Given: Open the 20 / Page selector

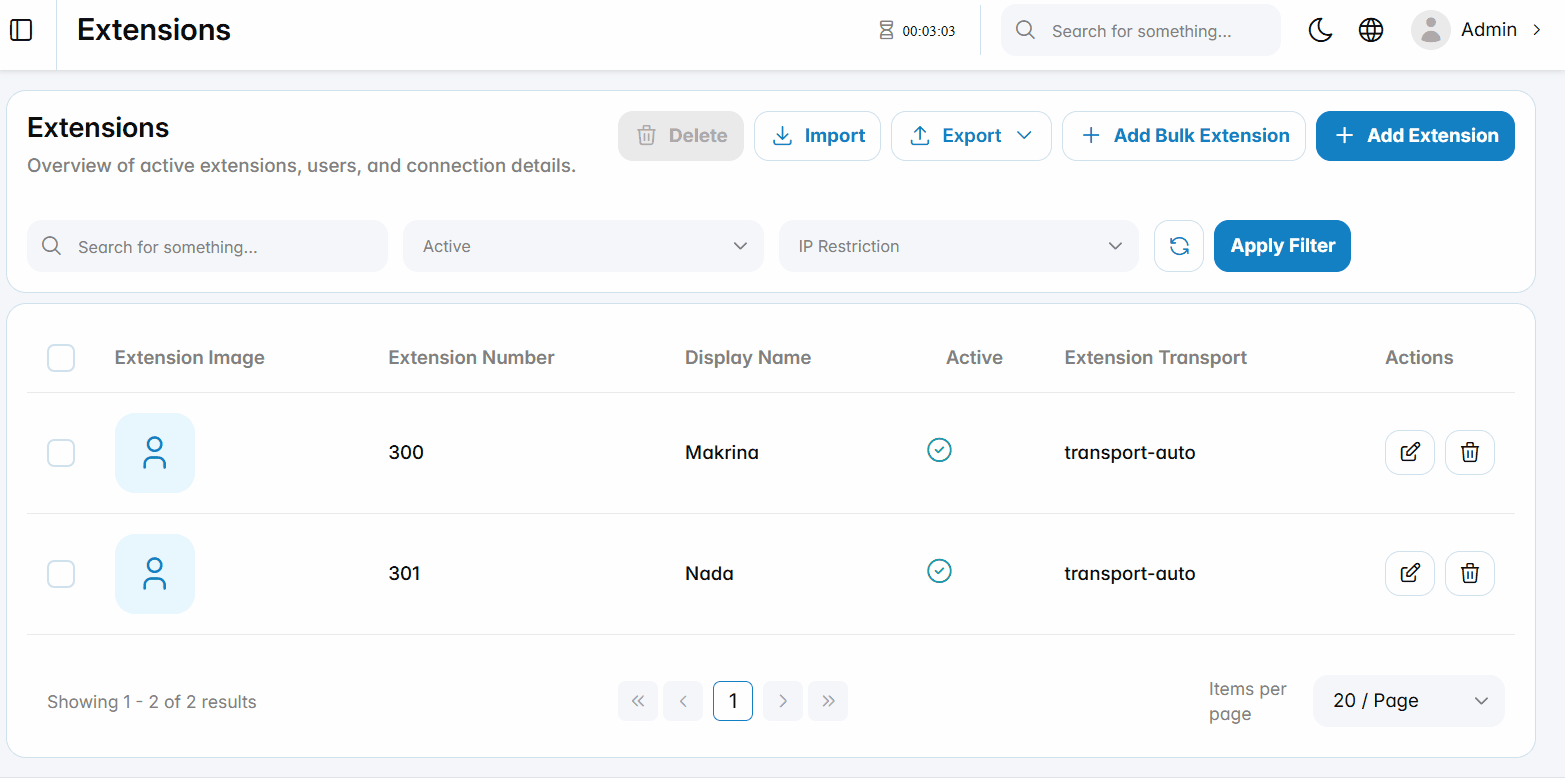Looking at the screenshot, I should click(x=1409, y=701).
